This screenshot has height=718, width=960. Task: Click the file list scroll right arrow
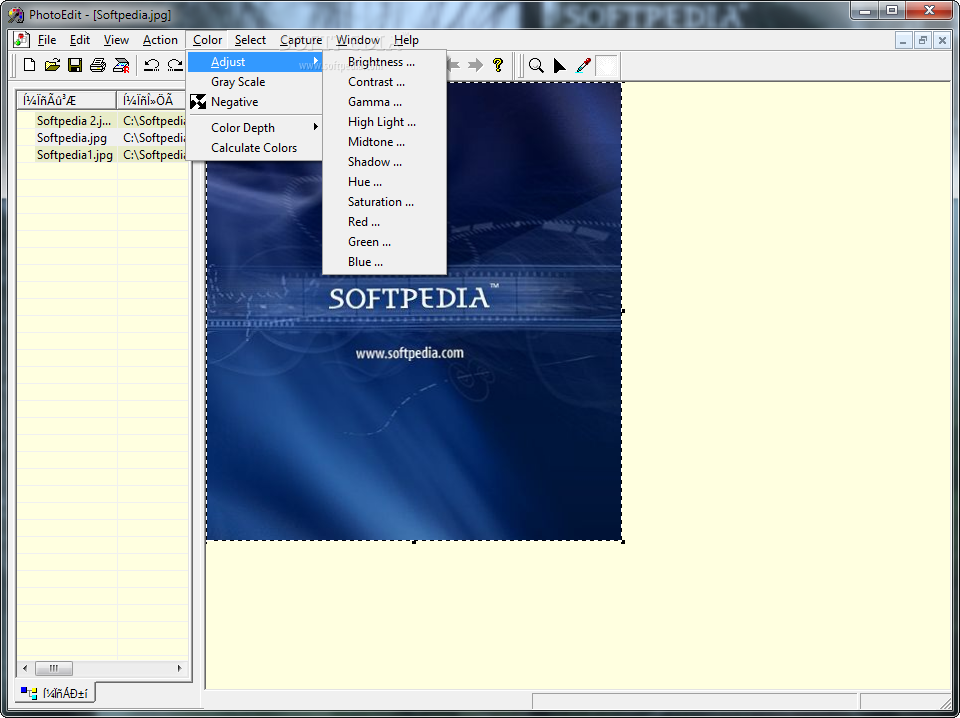click(x=179, y=668)
